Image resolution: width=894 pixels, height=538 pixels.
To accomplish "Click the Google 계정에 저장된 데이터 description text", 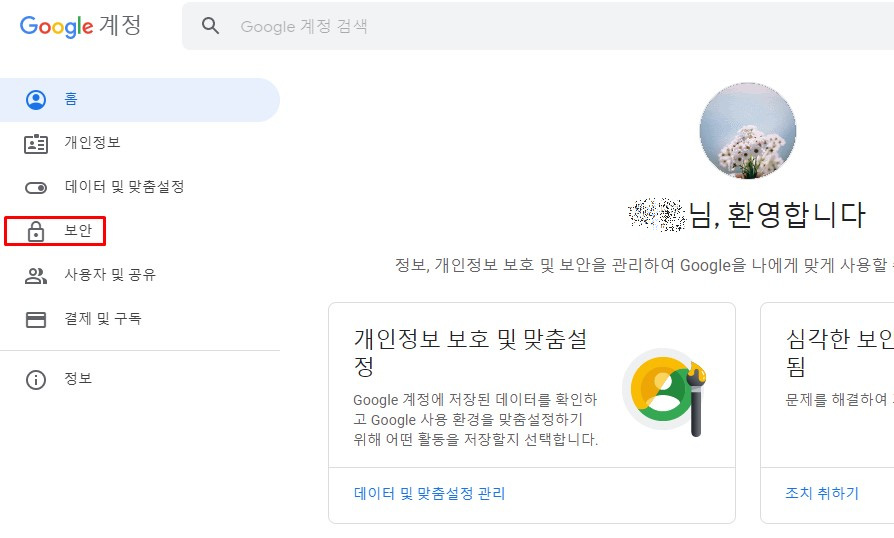I will pyautogui.click(x=476, y=419).
